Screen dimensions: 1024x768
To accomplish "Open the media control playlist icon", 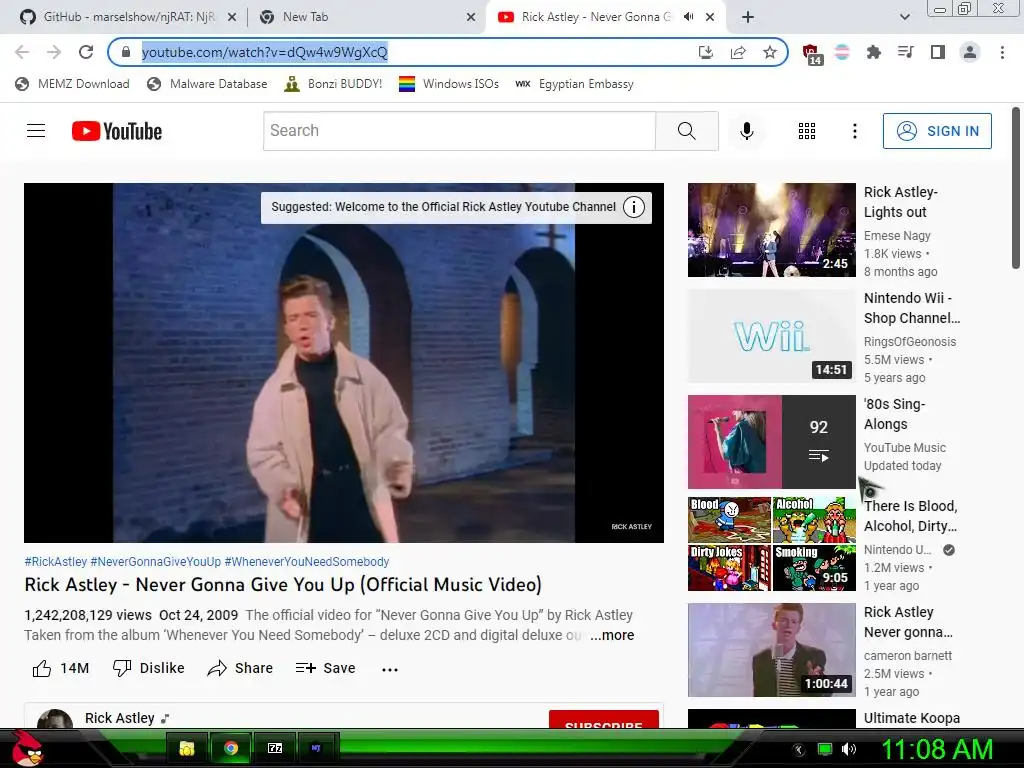I will pyautogui.click(x=905, y=52).
